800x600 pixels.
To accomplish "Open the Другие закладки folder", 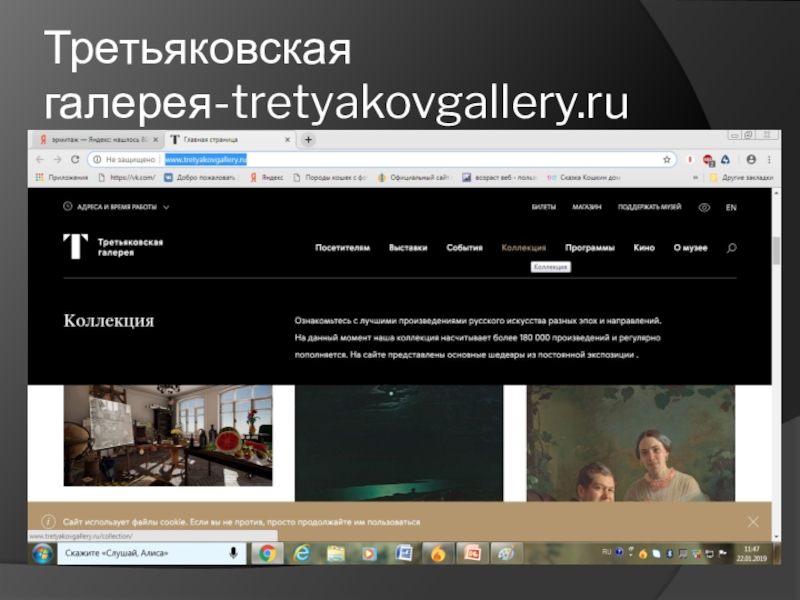I will [741, 178].
